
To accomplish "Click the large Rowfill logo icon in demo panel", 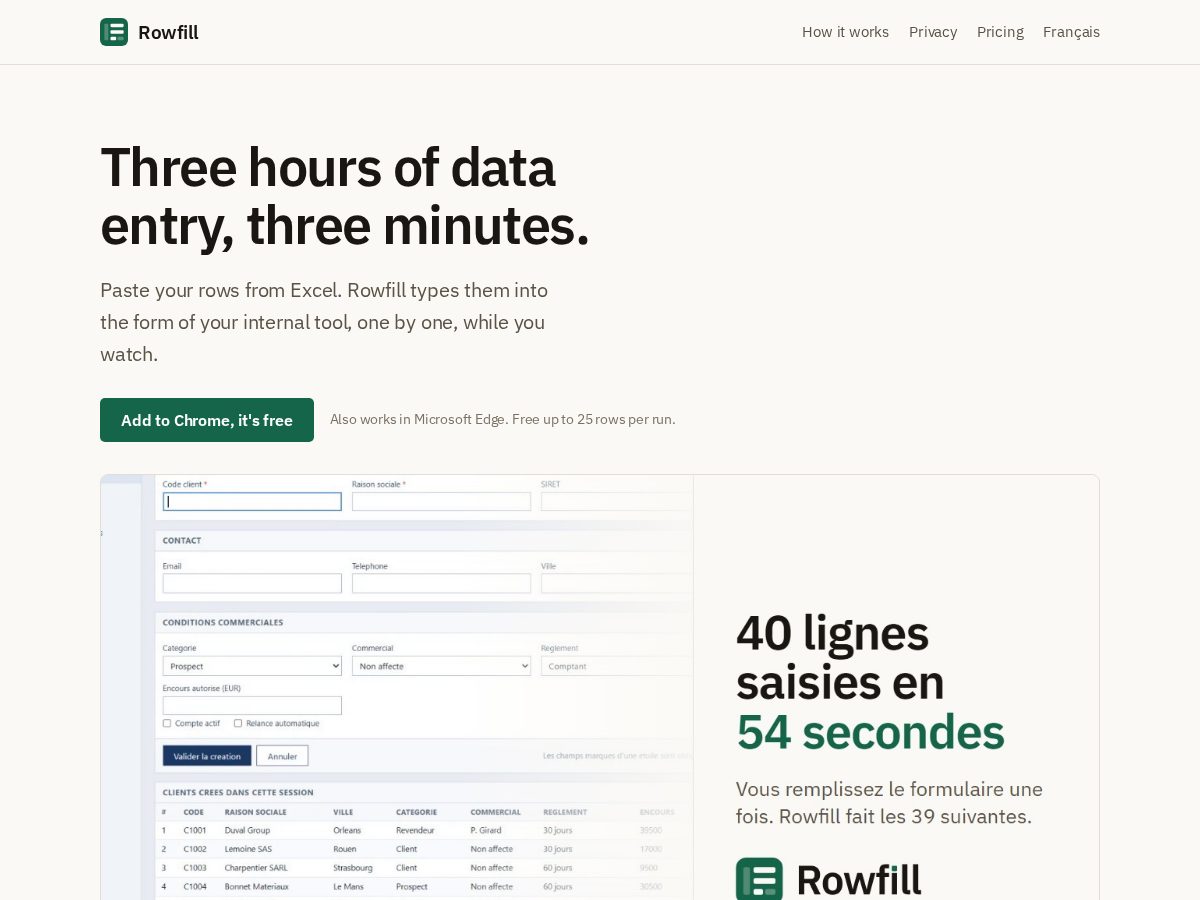I will [x=759, y=879].
